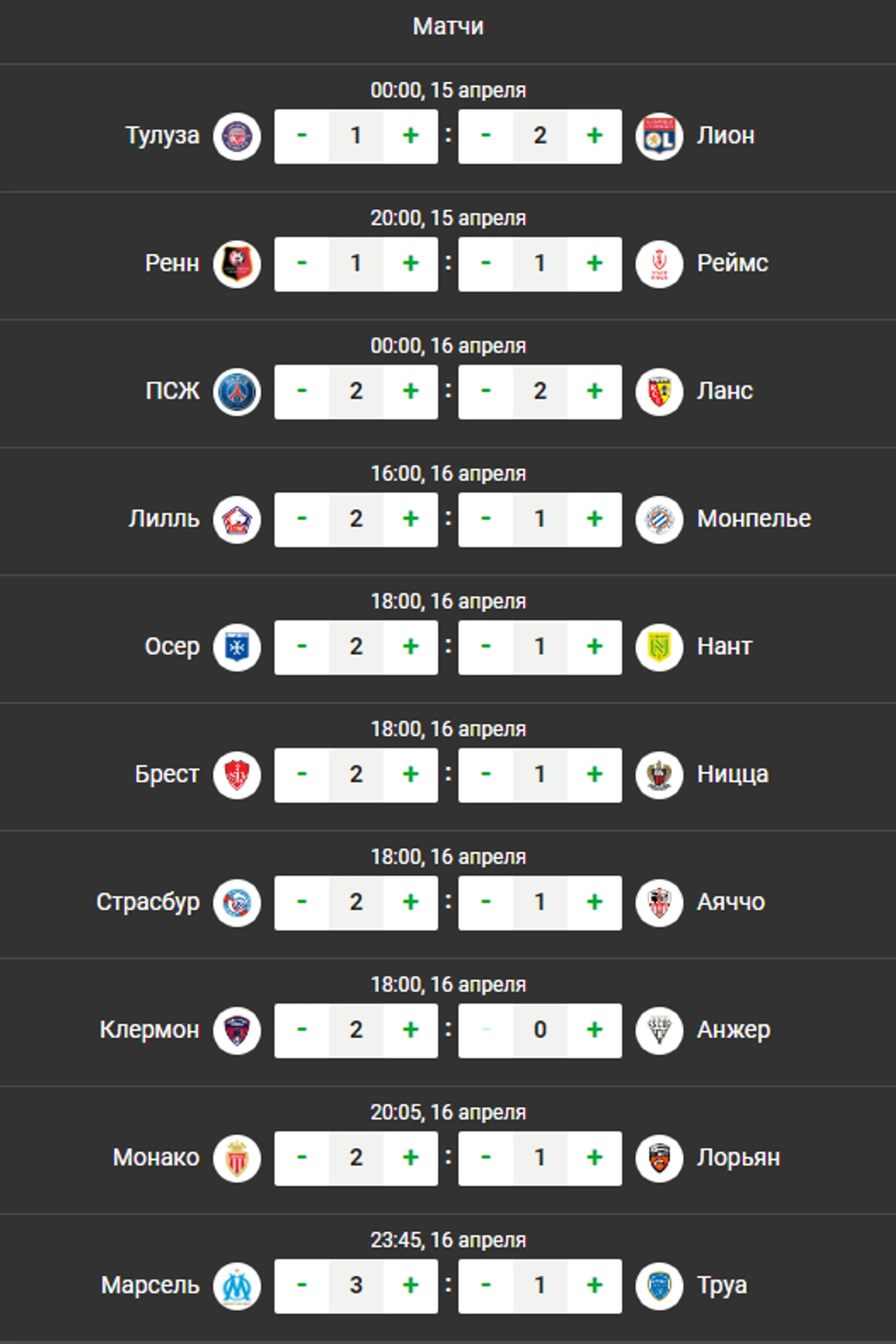Image resolution: width=896 pixels, height=1344 pixels.
Task: Open the Клермон team name link
Action: tap(149, 1030)
